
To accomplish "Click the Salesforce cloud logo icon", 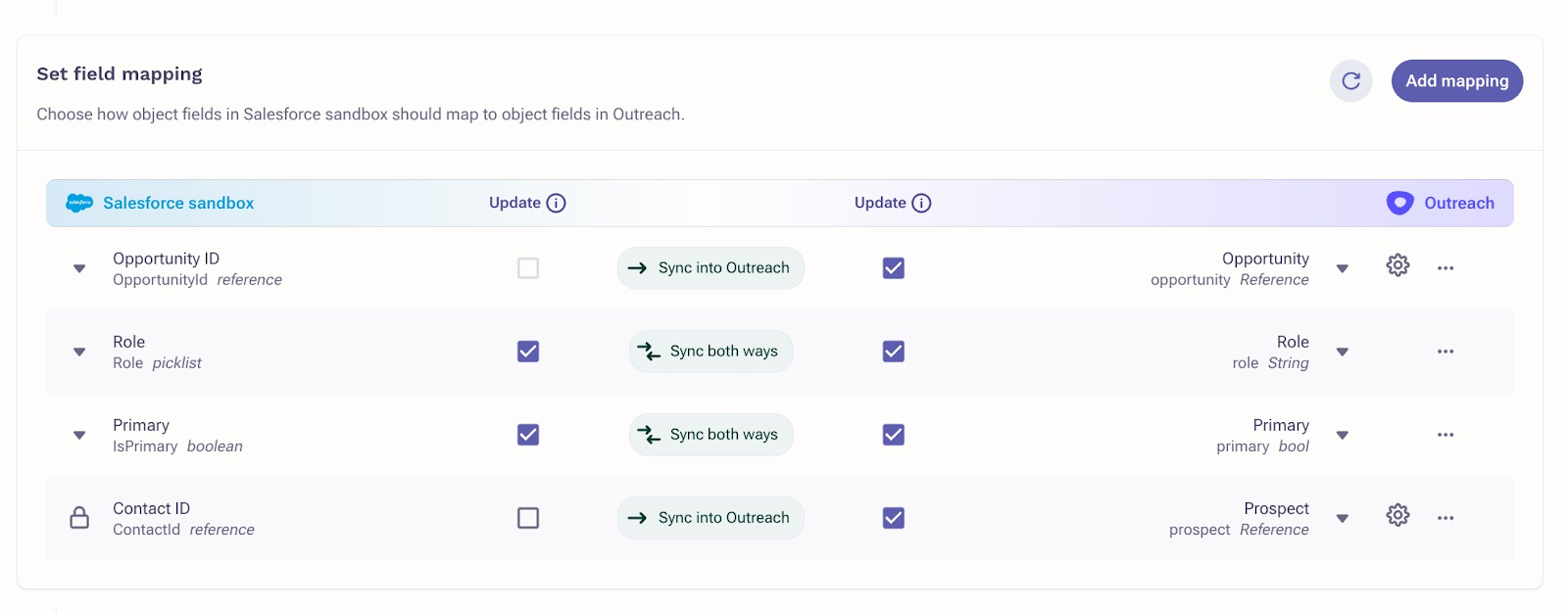I will 79,203.
